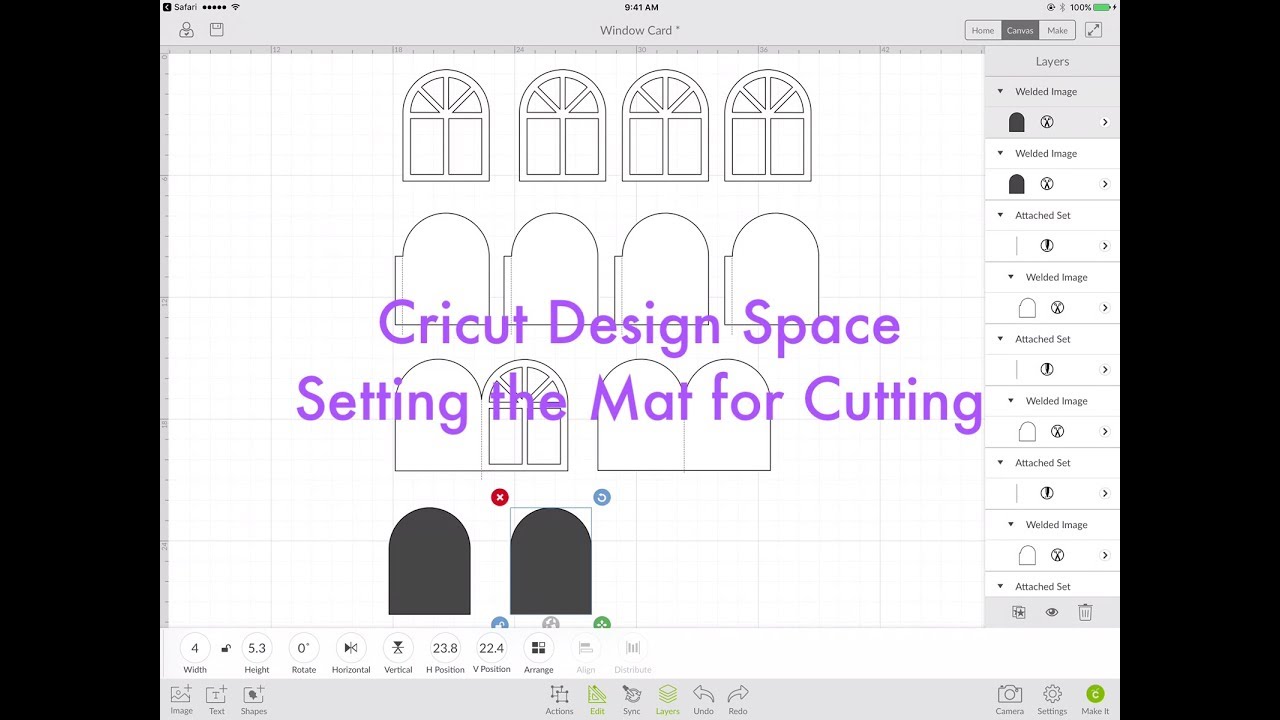Undo the last action
This screenshot has width=1280, height=720.
coord(703,699)
